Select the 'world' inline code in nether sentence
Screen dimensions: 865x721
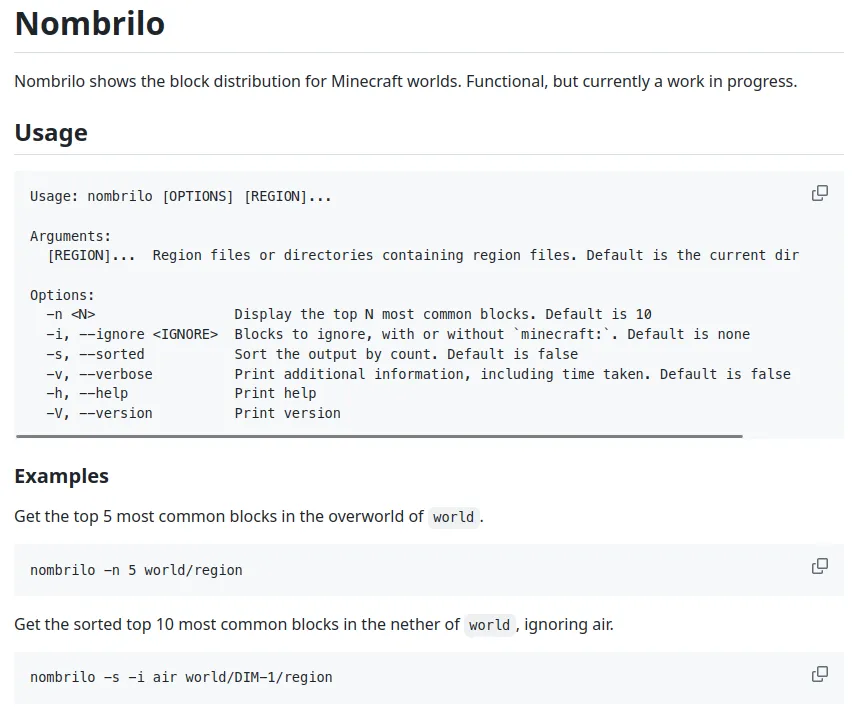coord(489,624)
